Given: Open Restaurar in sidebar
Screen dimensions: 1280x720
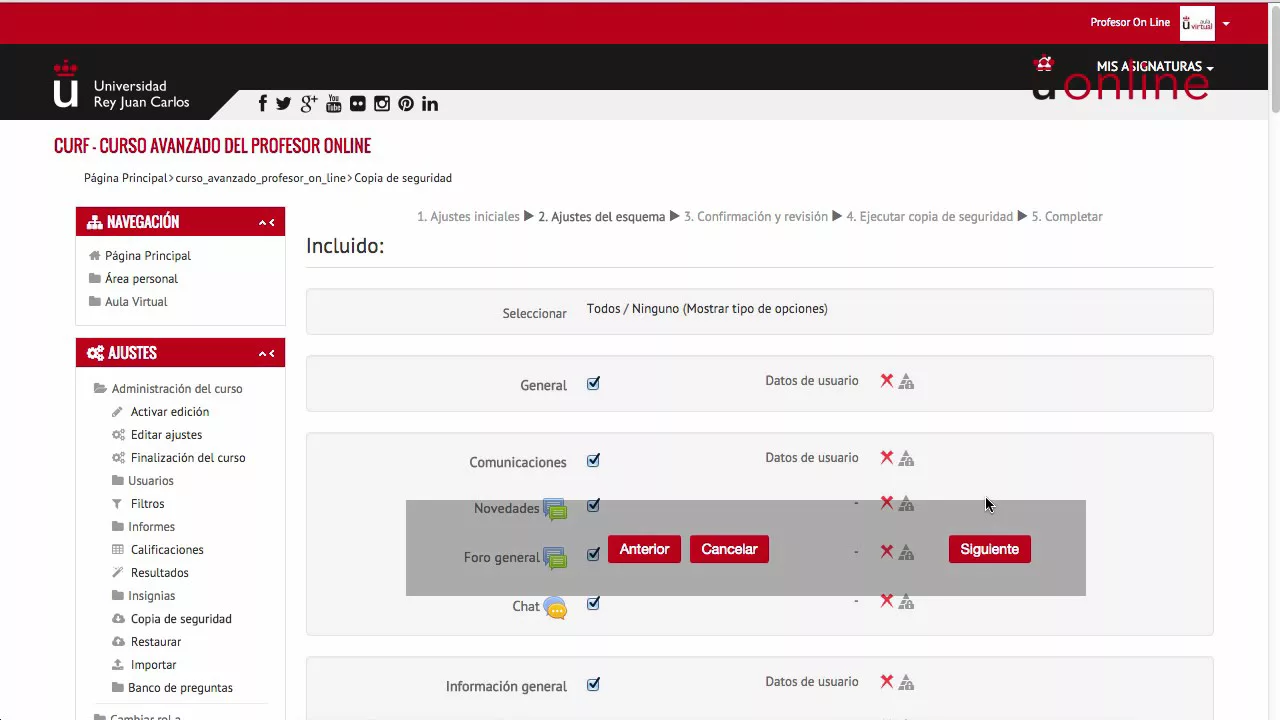Looking at the screenshot, I should pyautogui.click(x=156, y=642).
